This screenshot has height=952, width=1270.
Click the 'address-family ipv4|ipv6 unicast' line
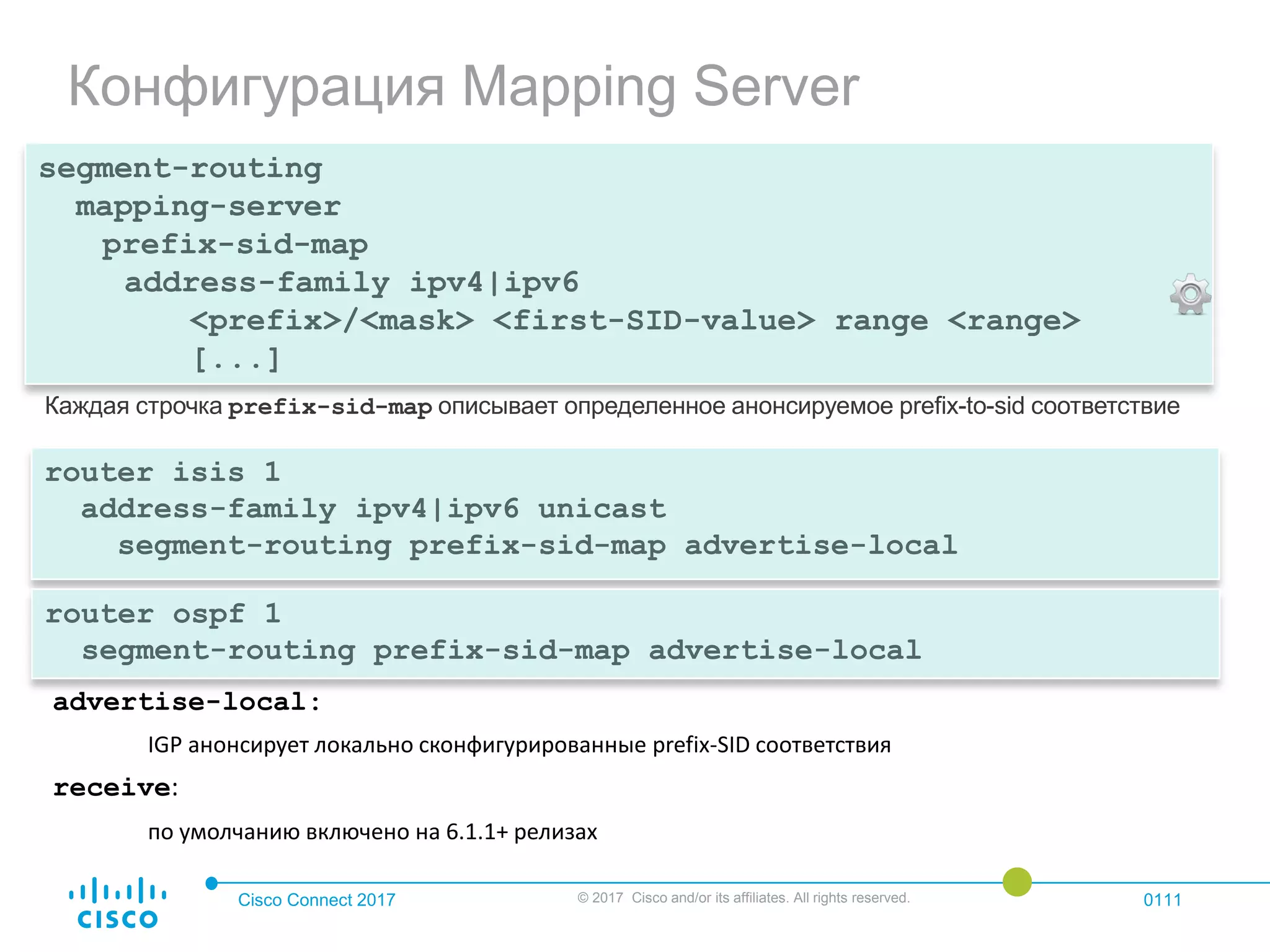coord(374,509)
